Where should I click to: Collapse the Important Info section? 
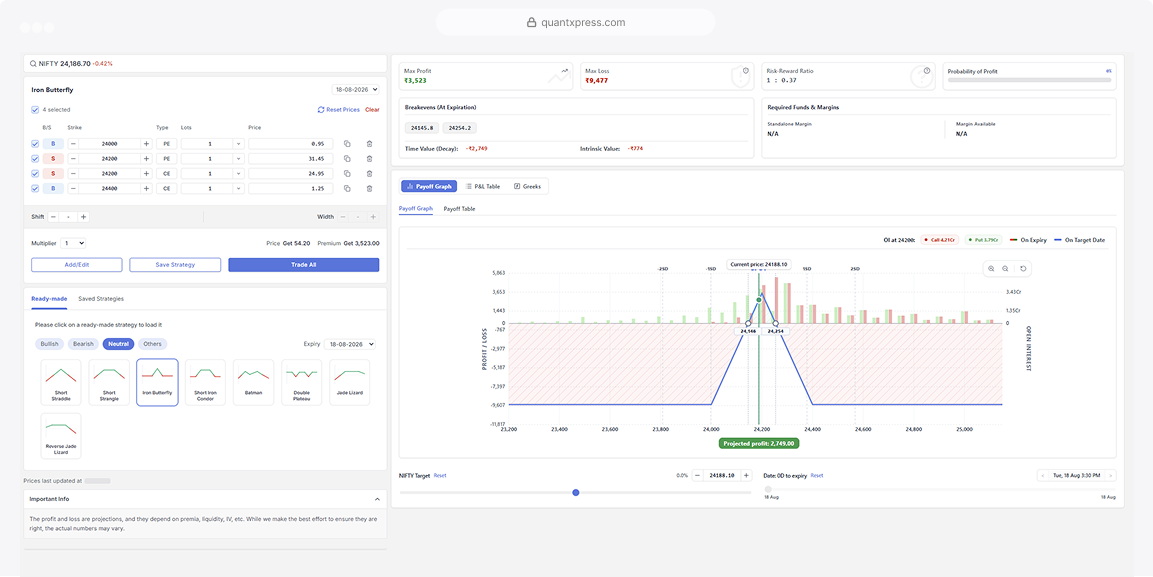pos(377,499)
